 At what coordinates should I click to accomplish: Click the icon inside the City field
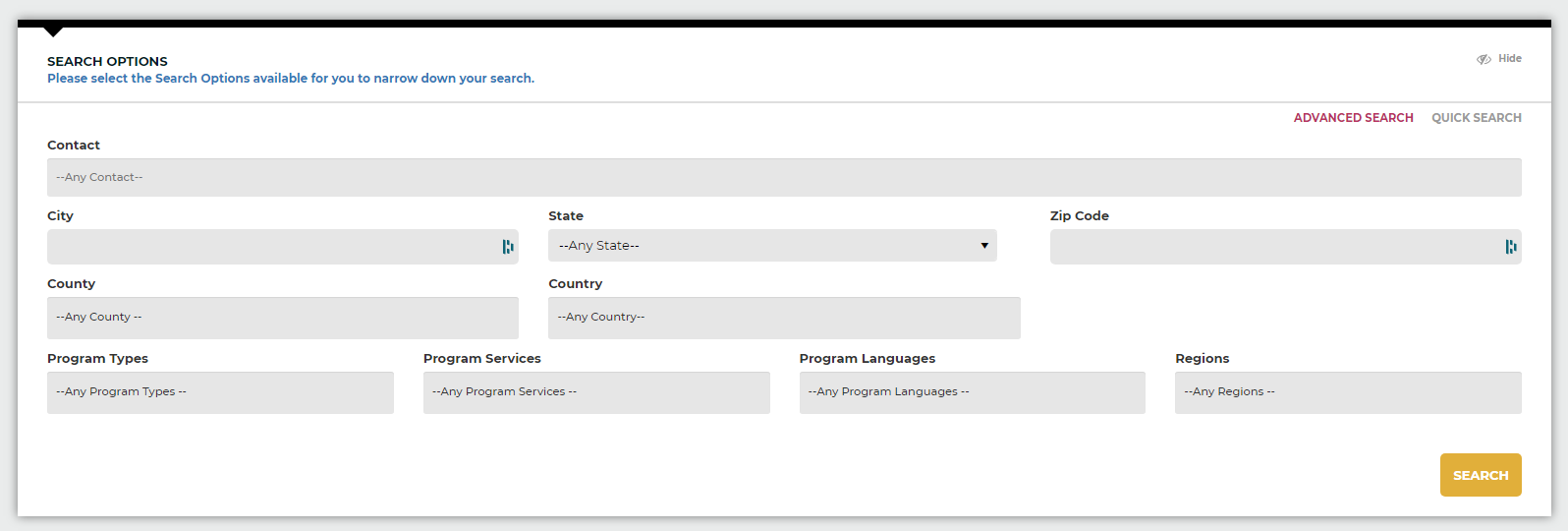click(508, 247)
